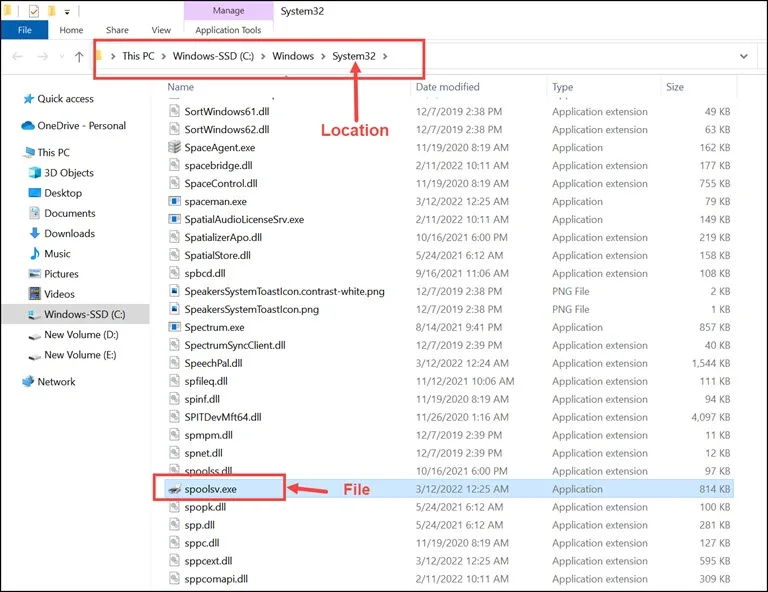
Task: Select the file sppcomapi.dll
Action: pos(216,579)
